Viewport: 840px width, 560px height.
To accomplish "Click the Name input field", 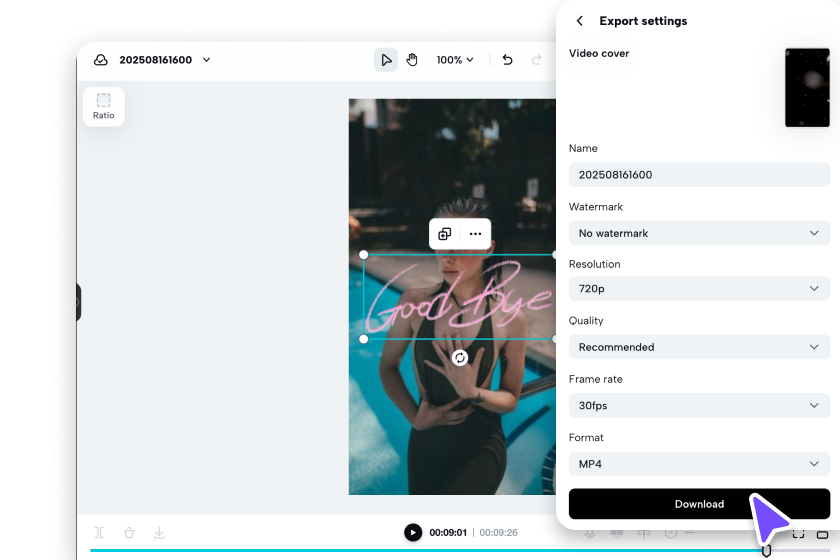I will pyautogui.click(x=699, y=175).
